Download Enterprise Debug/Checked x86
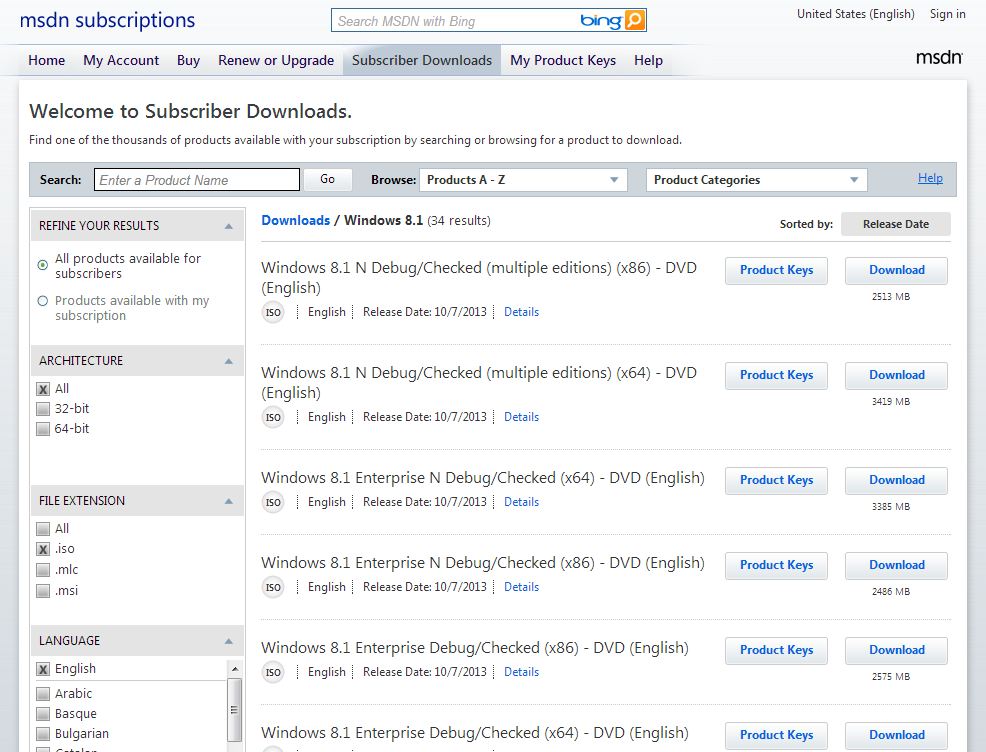Screen dimensions: 986x752 (897, 650)
